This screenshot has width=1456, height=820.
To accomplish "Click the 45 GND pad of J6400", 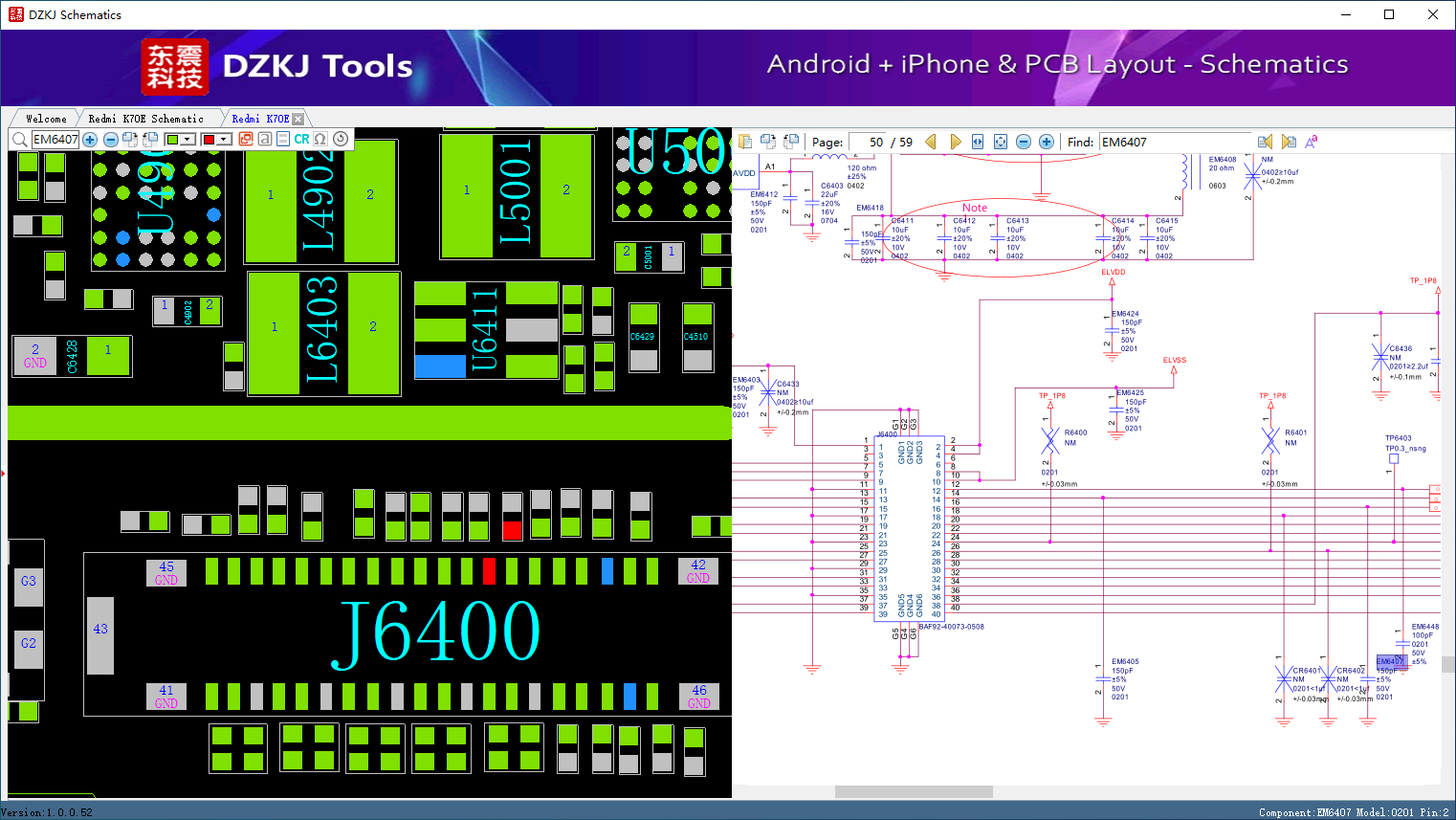I will [166, 573].
